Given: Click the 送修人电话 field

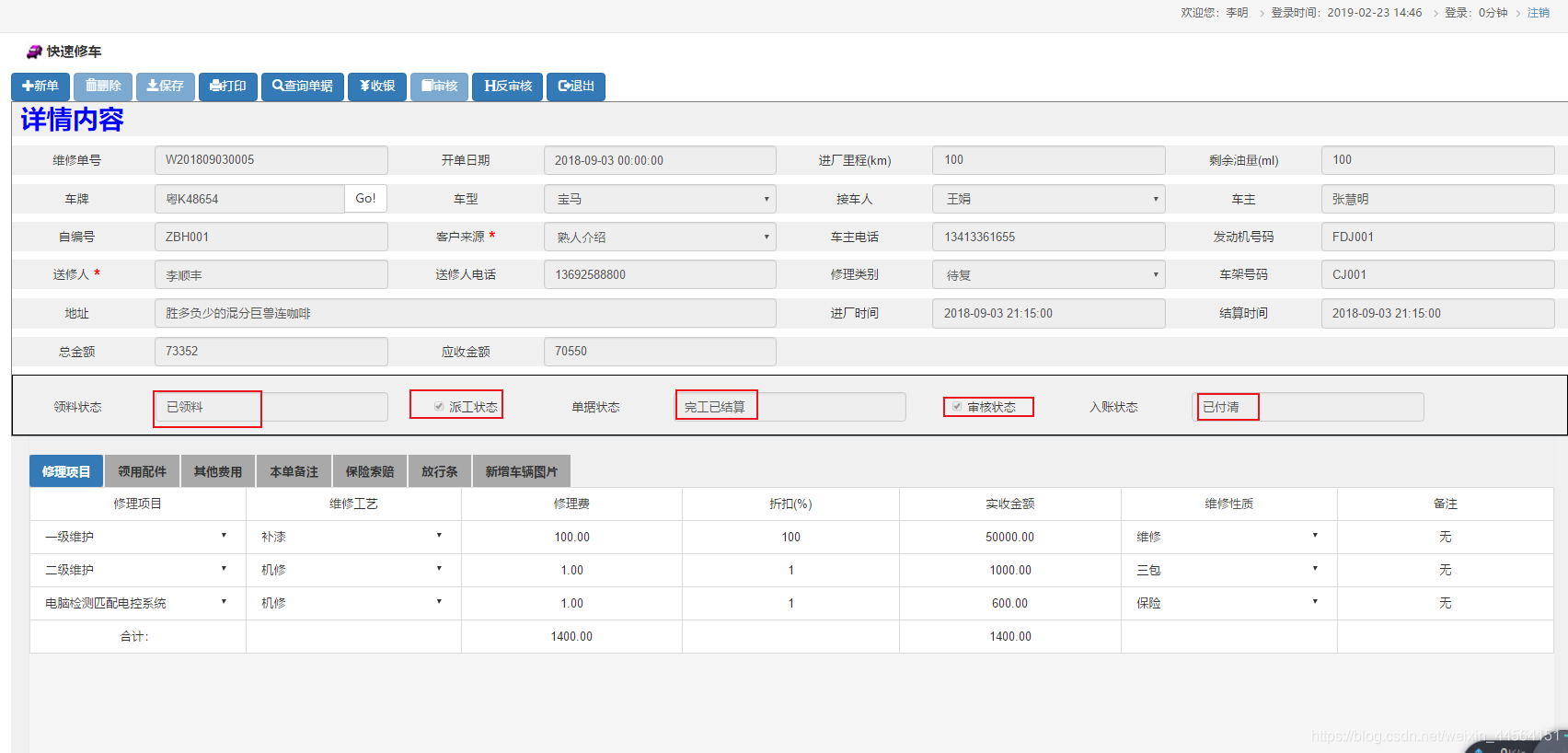Looking at the screenshot, I should 660,274.
